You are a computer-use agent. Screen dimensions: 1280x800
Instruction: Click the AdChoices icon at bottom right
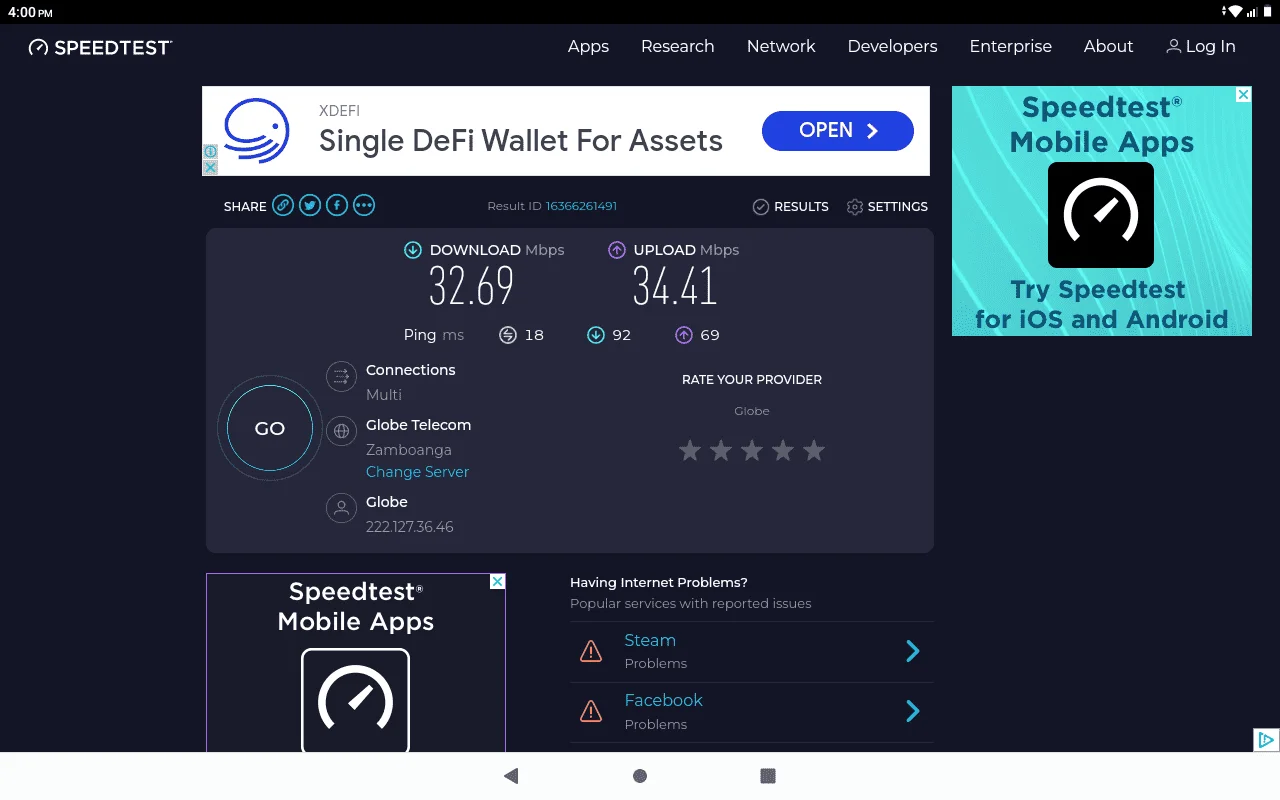1266,740
